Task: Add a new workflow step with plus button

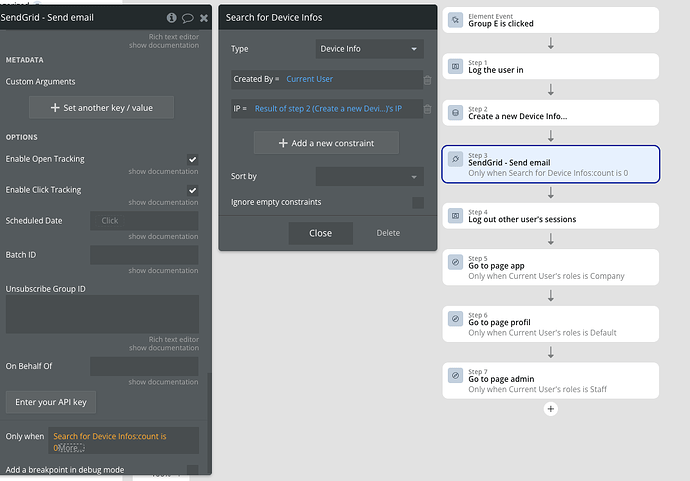Action: coord(551,409)
